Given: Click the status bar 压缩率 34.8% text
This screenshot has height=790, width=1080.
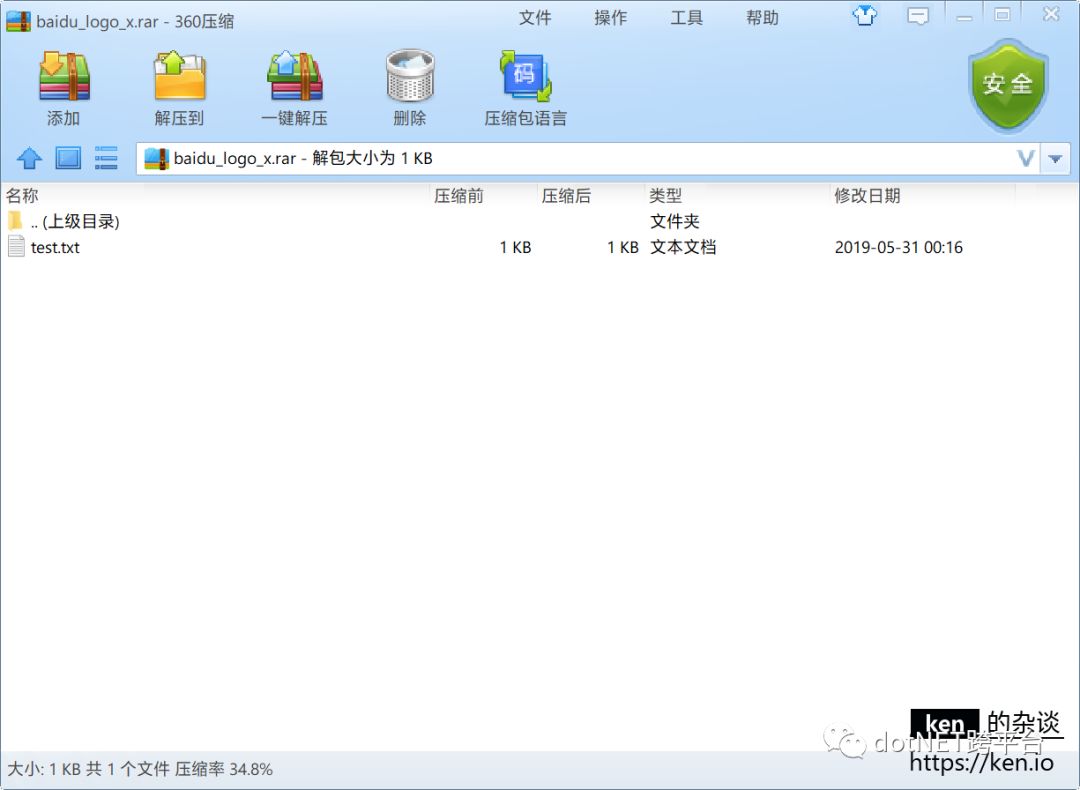Looking at the screenshot, I should (x=224, y=769).
